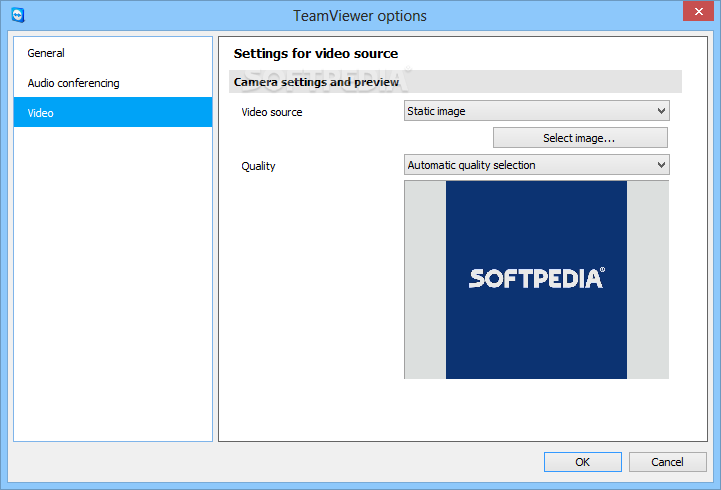Click the Quality label text
This screenshot has height=490, width=721.
click(x=258, y=166)
